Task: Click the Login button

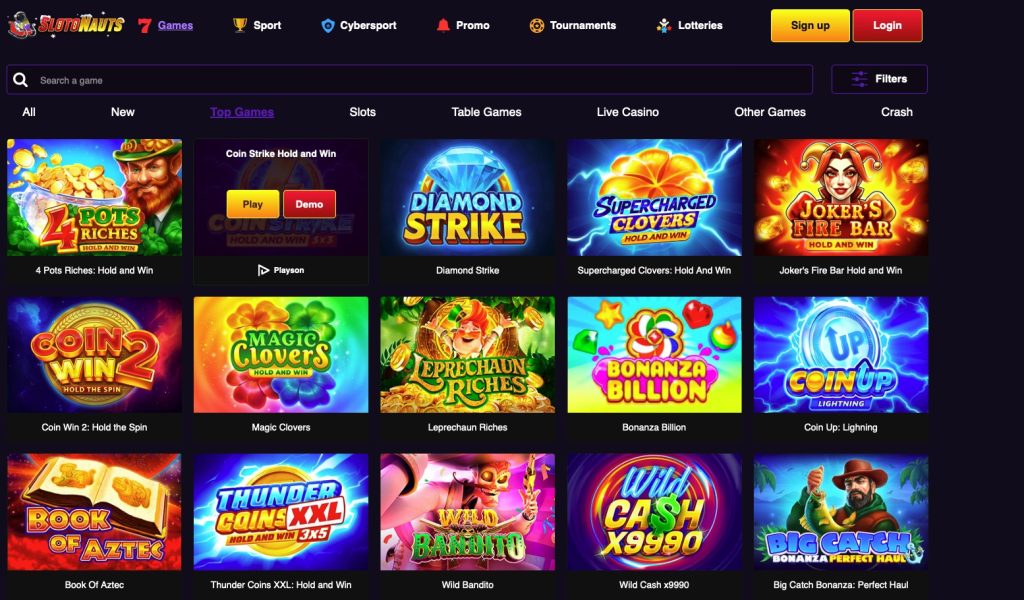Action: tap(888, 25)
